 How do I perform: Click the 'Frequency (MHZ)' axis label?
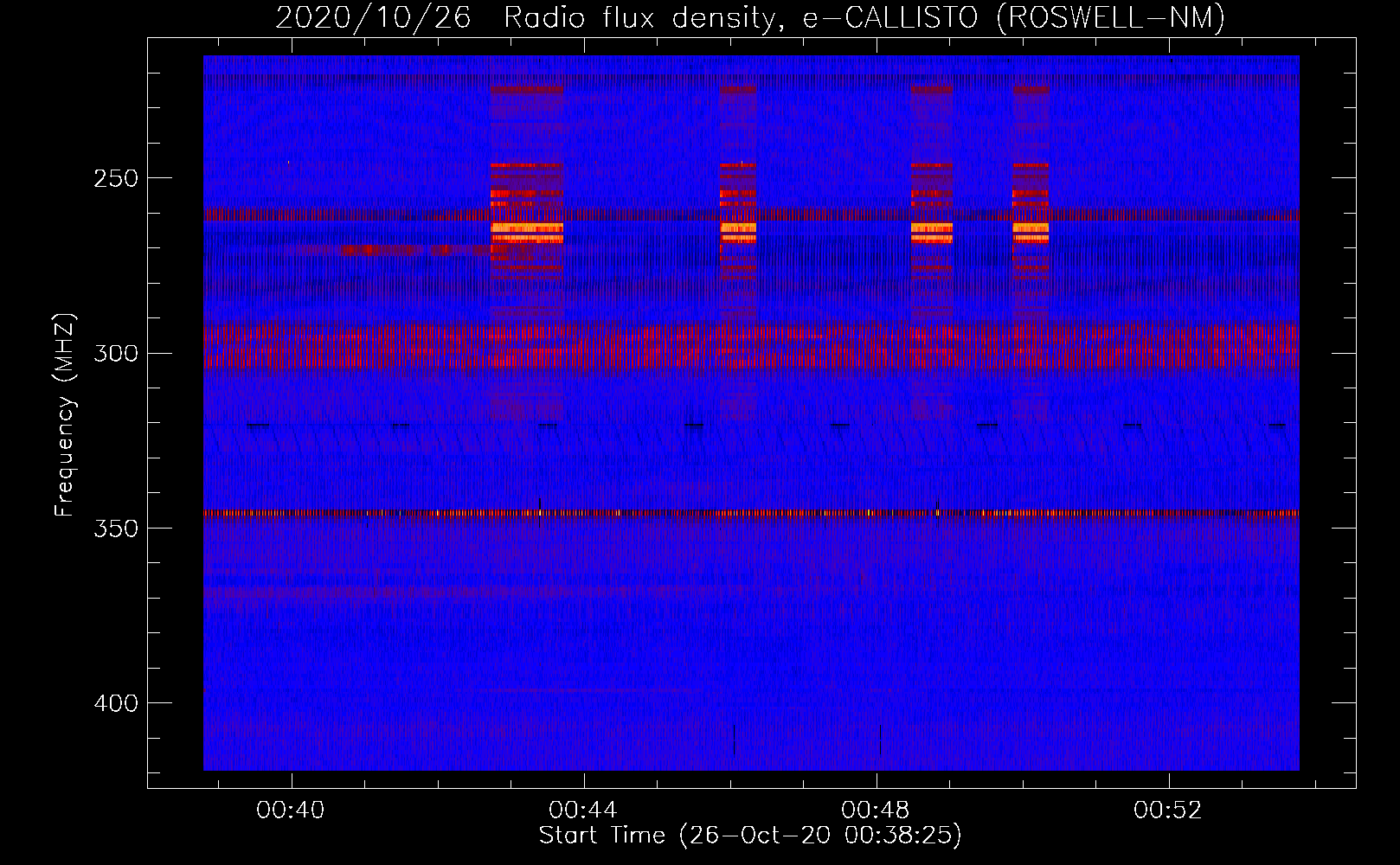[x=65, y=415]
